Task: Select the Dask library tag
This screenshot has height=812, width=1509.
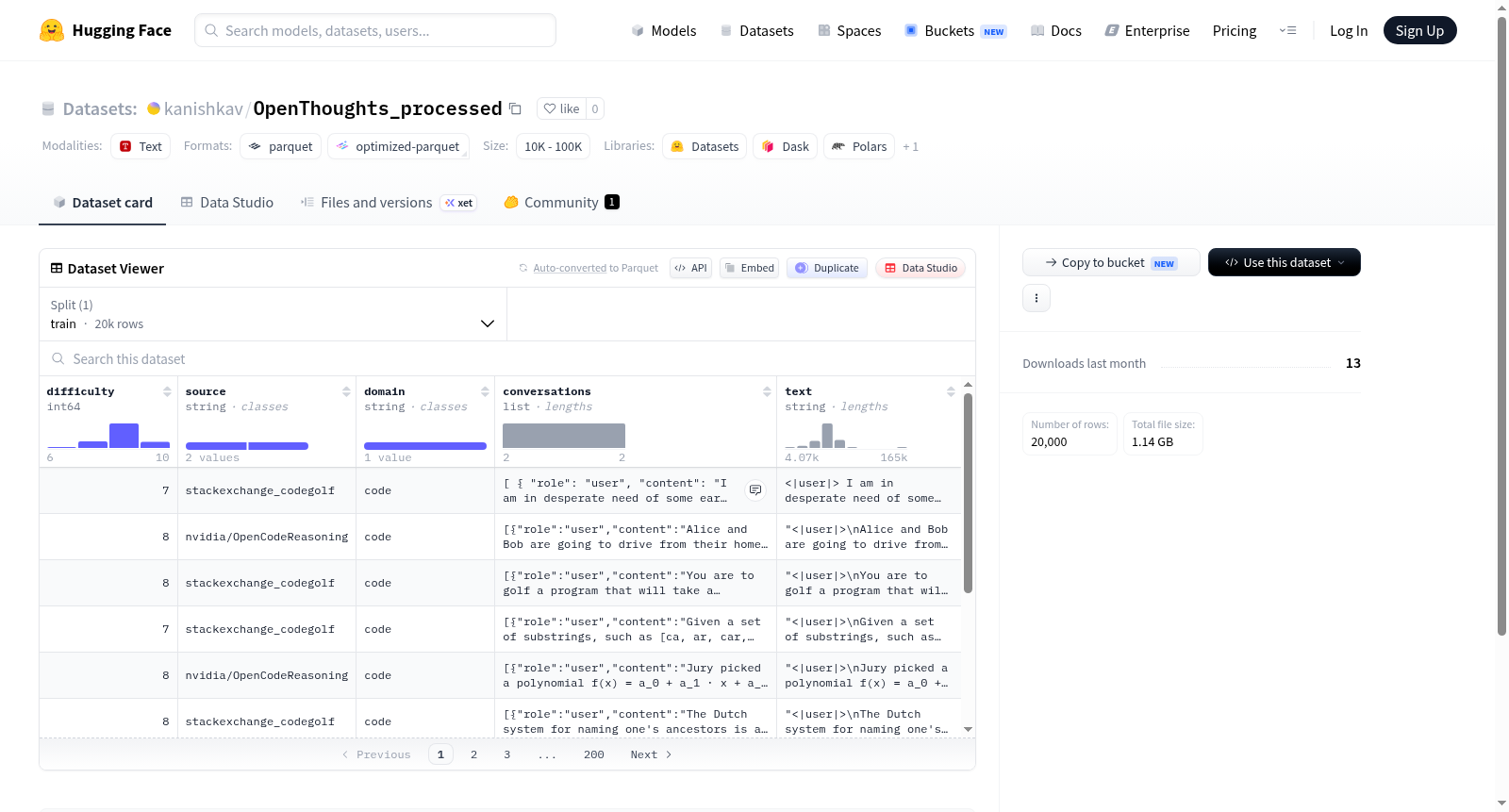Action: click(x=786, y=146)
